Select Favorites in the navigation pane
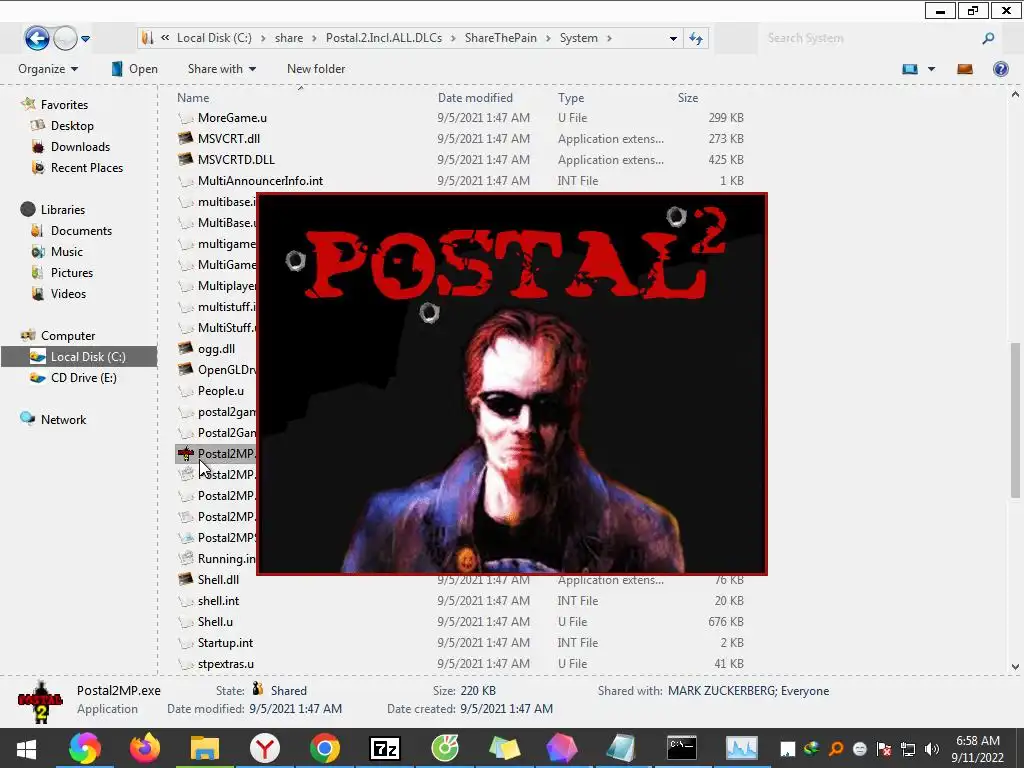Image resolution: width=1024 pixels, height=768 pixels. [64, 104]
